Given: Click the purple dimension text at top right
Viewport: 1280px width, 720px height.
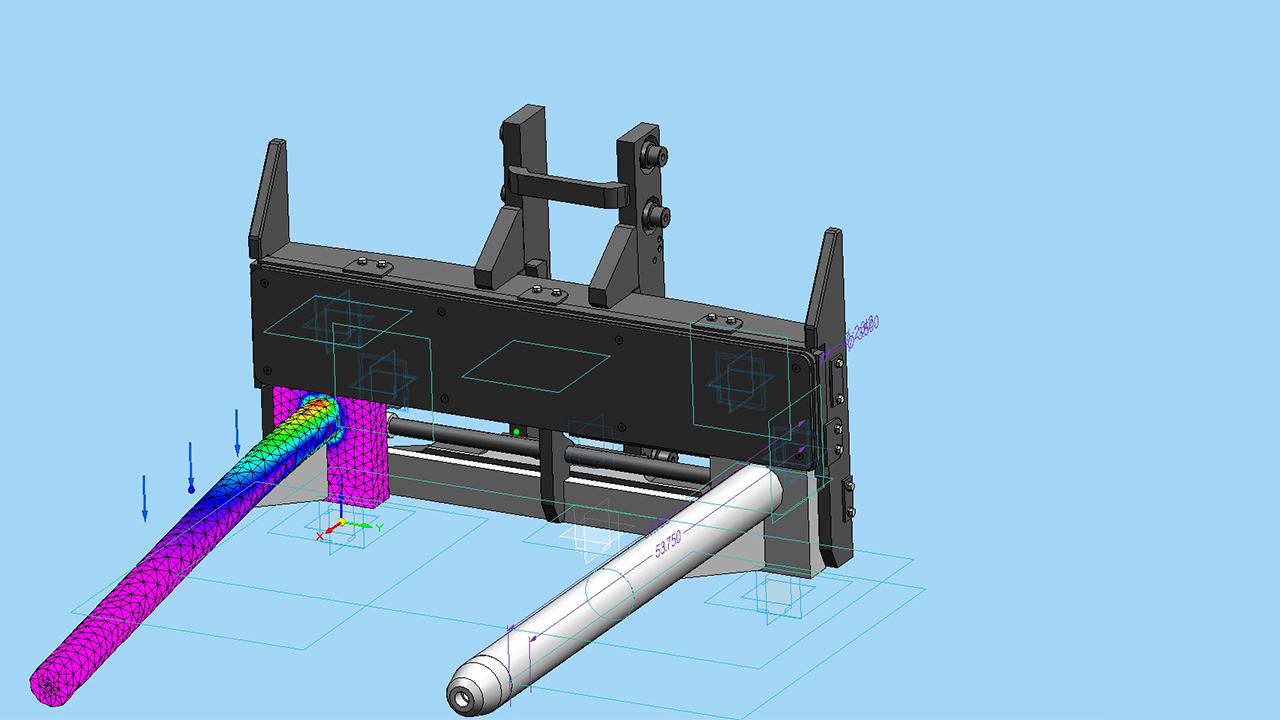Looking at the screenshot, I should tap(862, 329).
